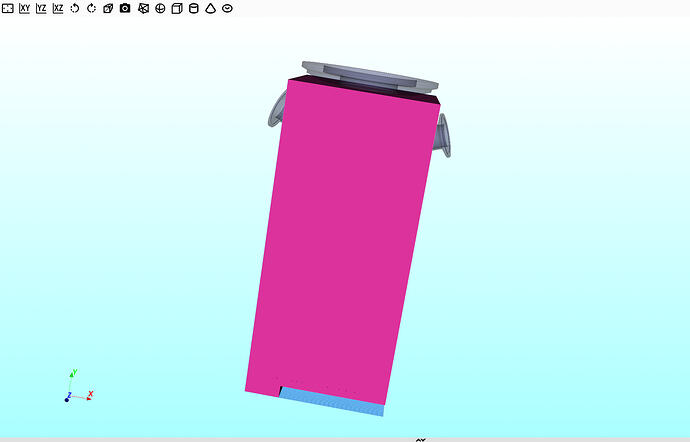This screenshot has width=690, height=442.
Task: Click the XYZ axis orientation triad
Action: pos(79,386)
